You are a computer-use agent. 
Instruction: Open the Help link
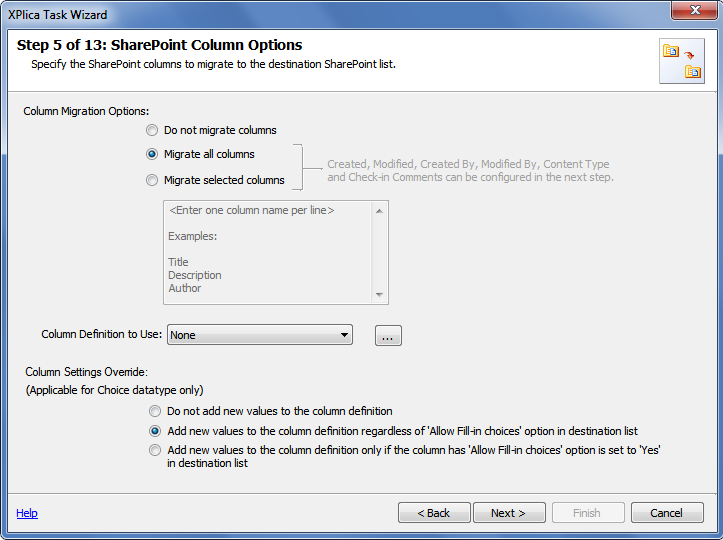[x=27, y=513]
